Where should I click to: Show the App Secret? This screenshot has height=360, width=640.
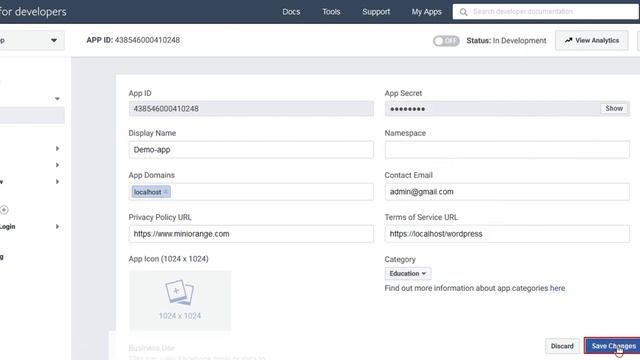(614, 109)
